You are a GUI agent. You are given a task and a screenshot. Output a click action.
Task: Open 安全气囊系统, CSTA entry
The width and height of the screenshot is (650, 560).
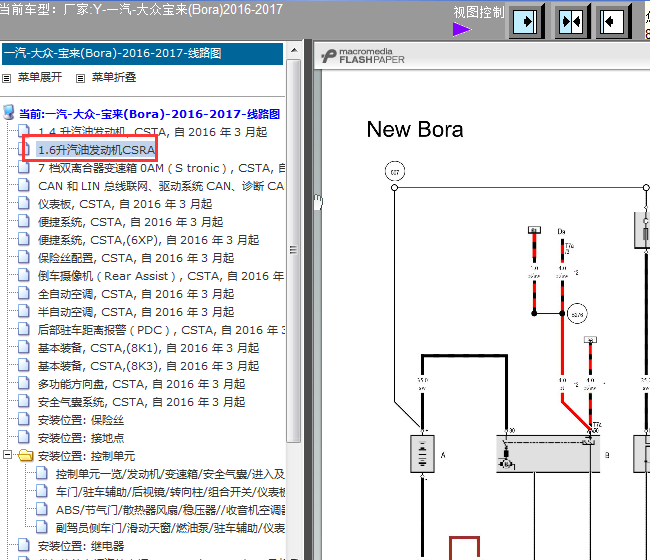(141, 402)
